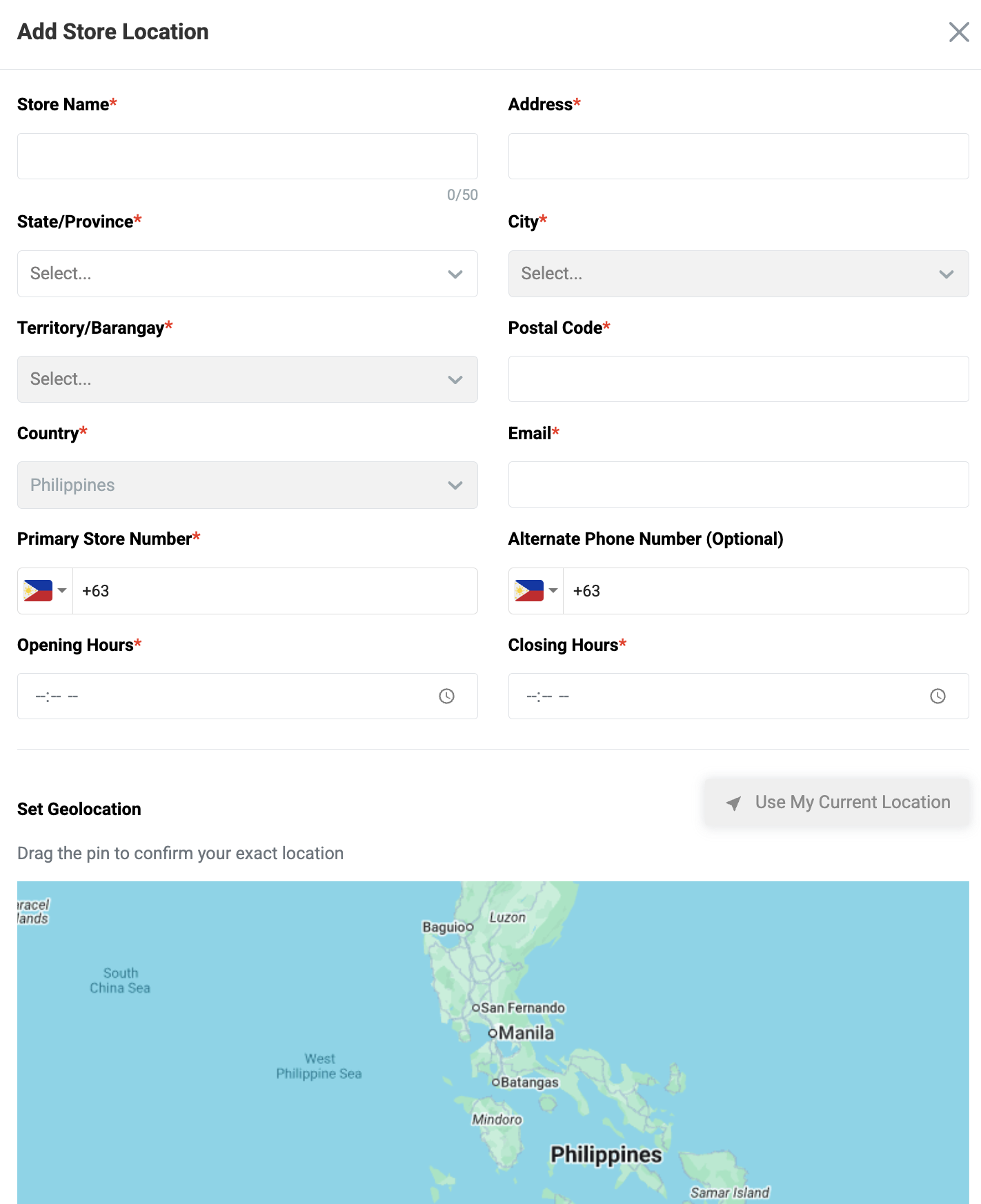Click the Closing Hours clock icon
The height and width of the screenshot is (1204, 981).
938,696
